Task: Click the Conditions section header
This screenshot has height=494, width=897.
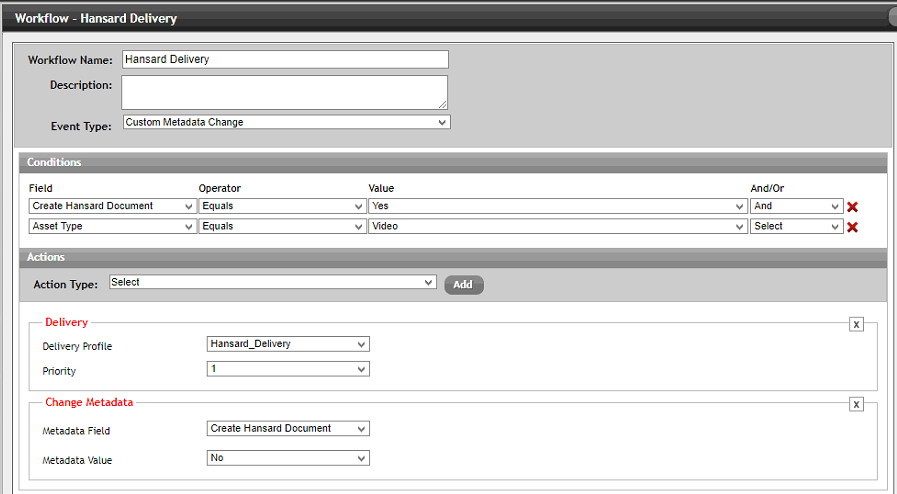Action: coord(453,162)
